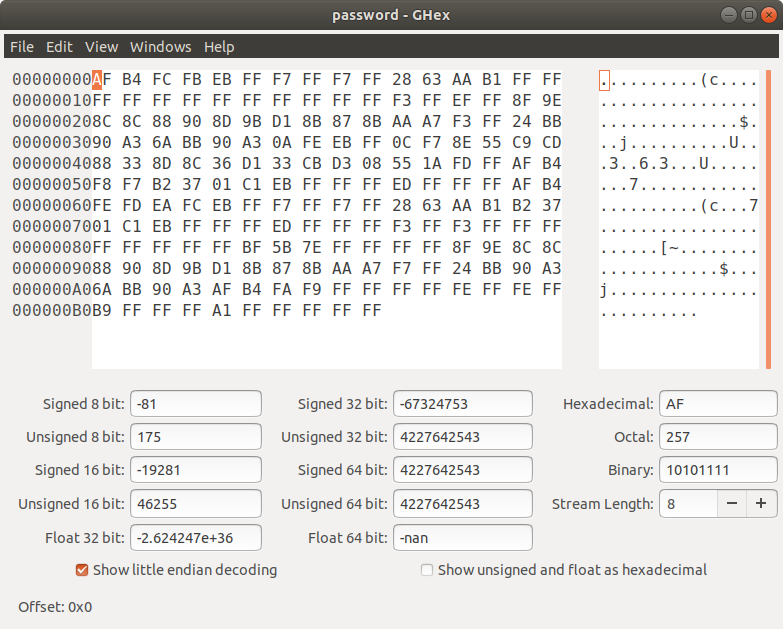Decrease Stream Length with minus button
This screenshot has height=629, width=783.
click(732, 503)
